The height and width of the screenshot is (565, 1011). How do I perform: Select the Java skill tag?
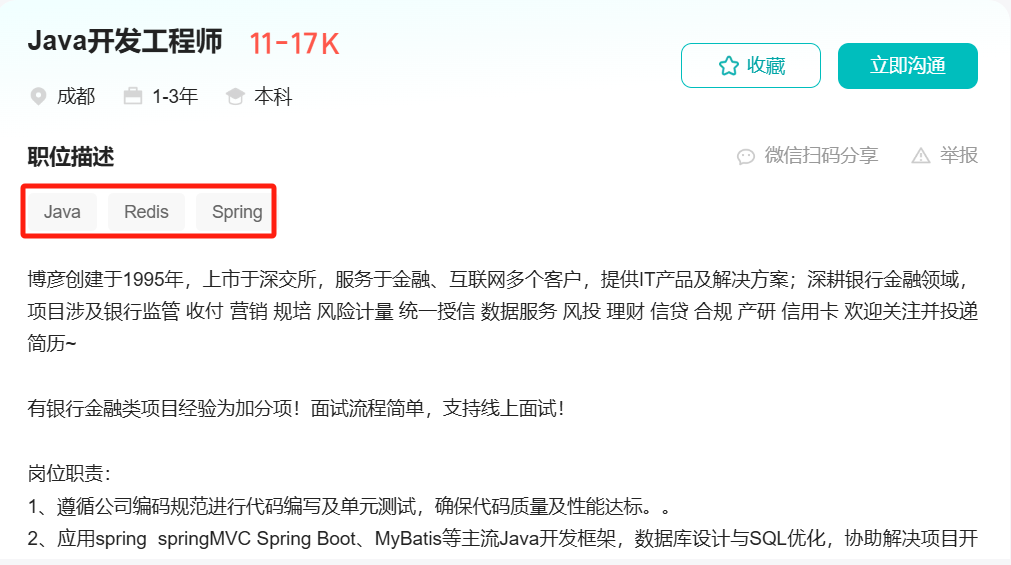(x=62, y=212)
